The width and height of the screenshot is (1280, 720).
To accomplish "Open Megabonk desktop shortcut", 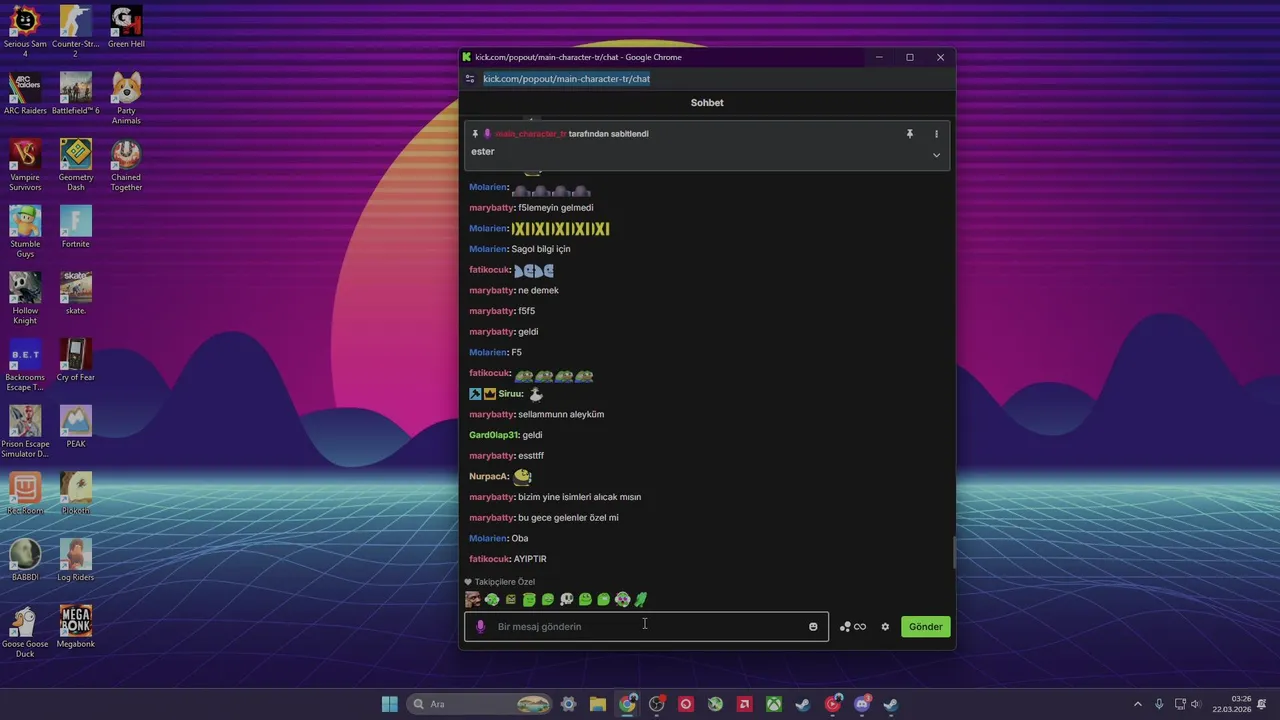I will click(75, 627).
